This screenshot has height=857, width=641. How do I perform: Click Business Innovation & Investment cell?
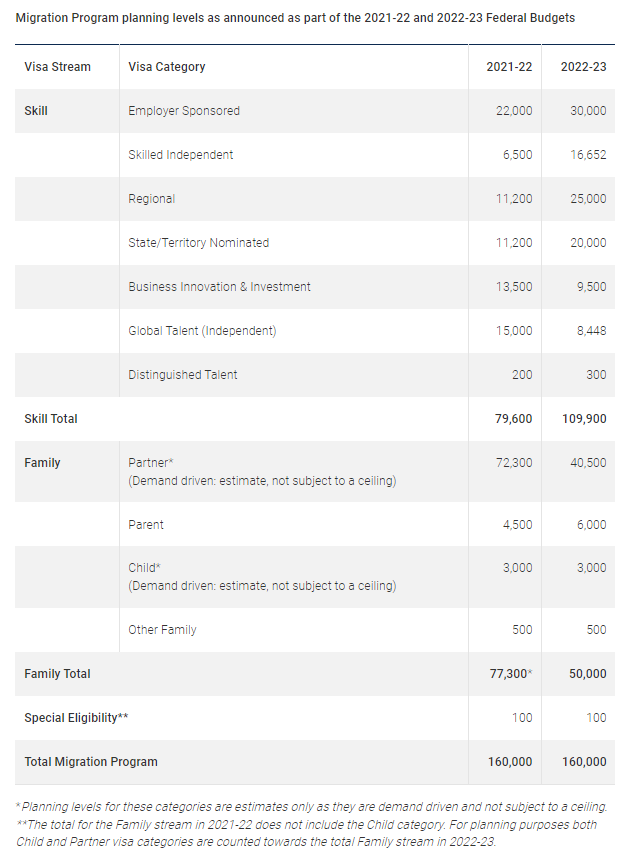click(219, 287)
